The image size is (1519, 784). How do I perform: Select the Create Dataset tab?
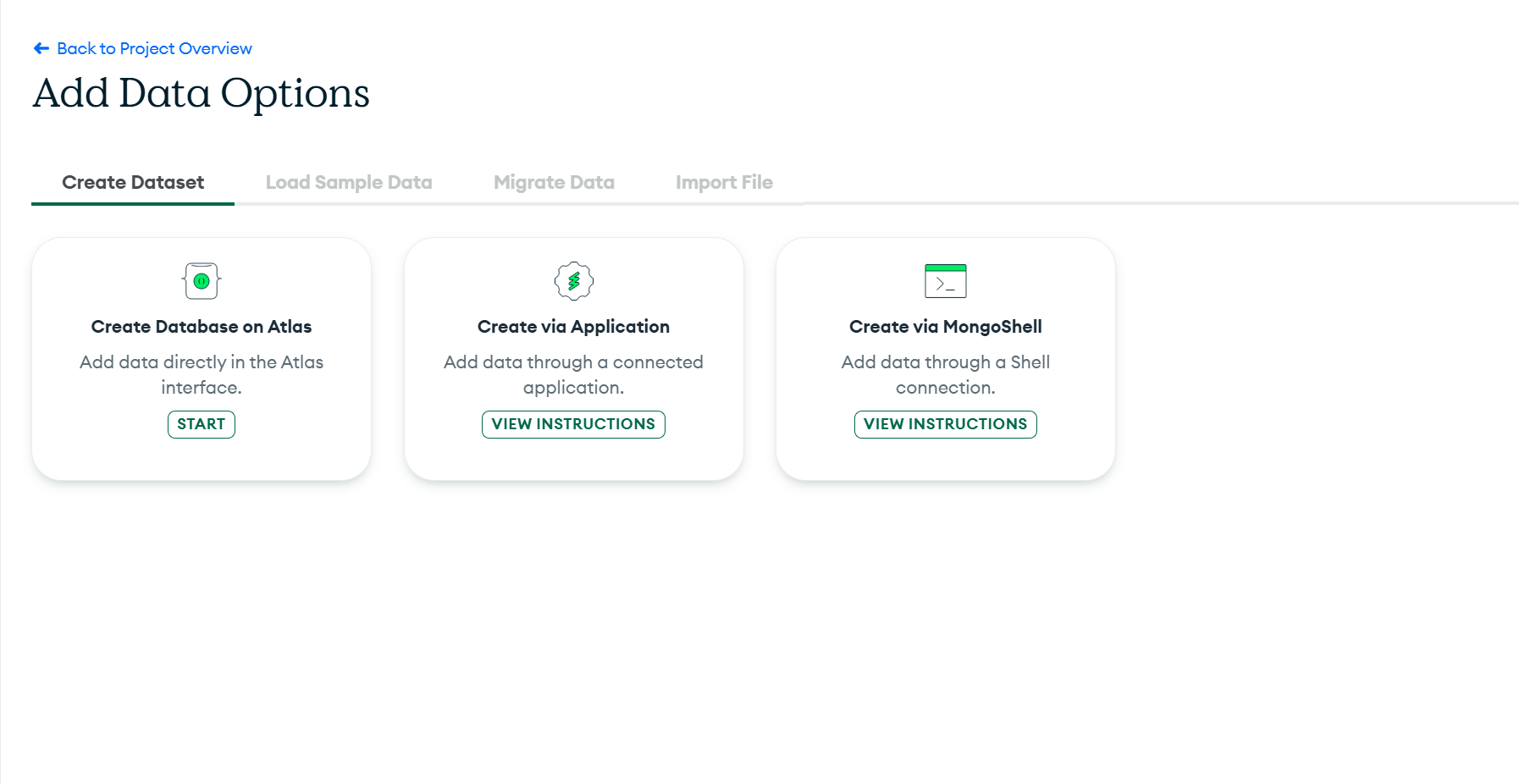point(133,182)
